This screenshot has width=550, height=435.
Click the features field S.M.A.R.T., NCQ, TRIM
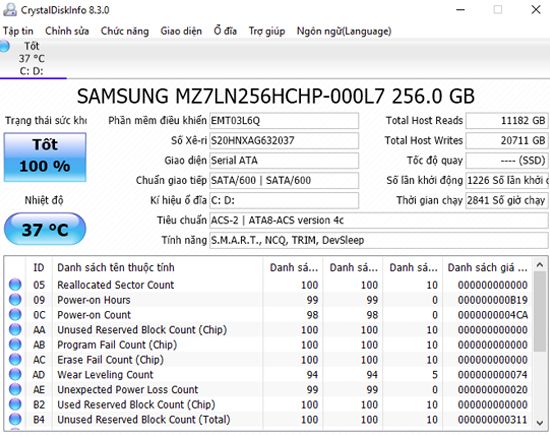click(x=379, y=240)
